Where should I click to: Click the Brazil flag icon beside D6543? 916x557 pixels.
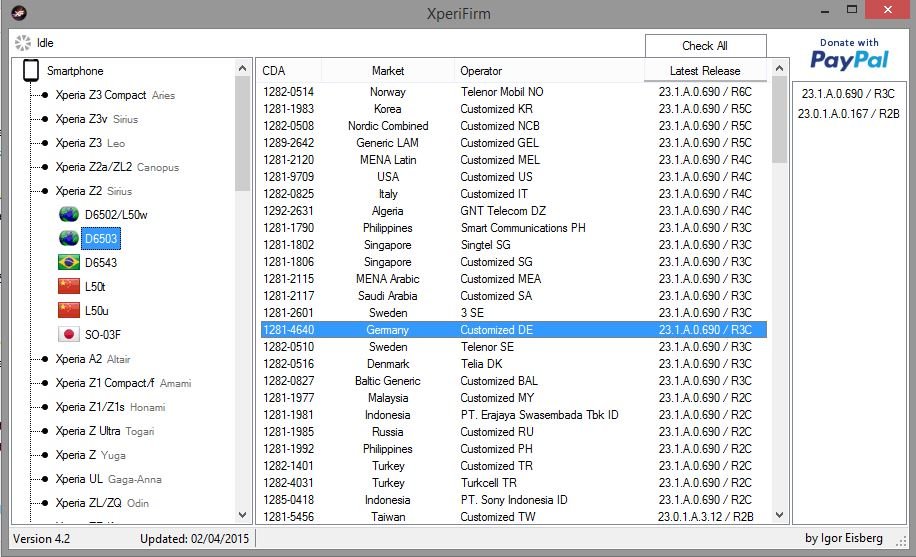coord(69,262)
